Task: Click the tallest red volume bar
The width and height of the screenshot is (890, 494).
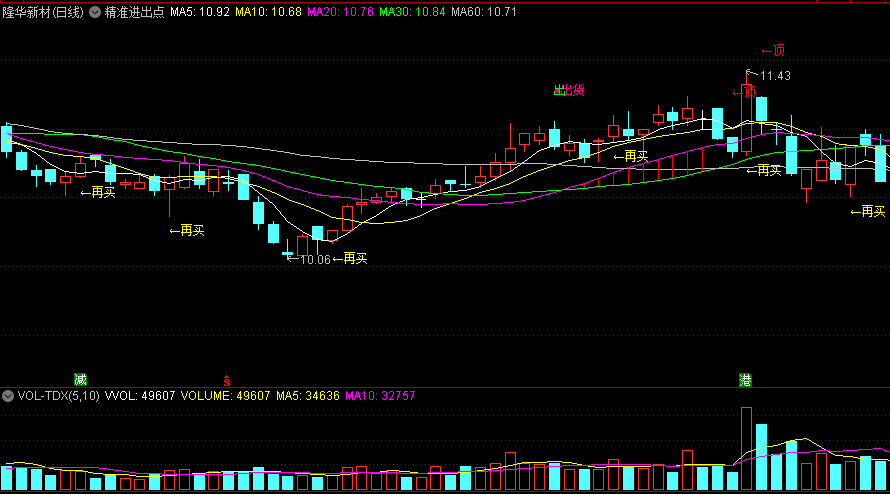Action: [x=746, y=449]
